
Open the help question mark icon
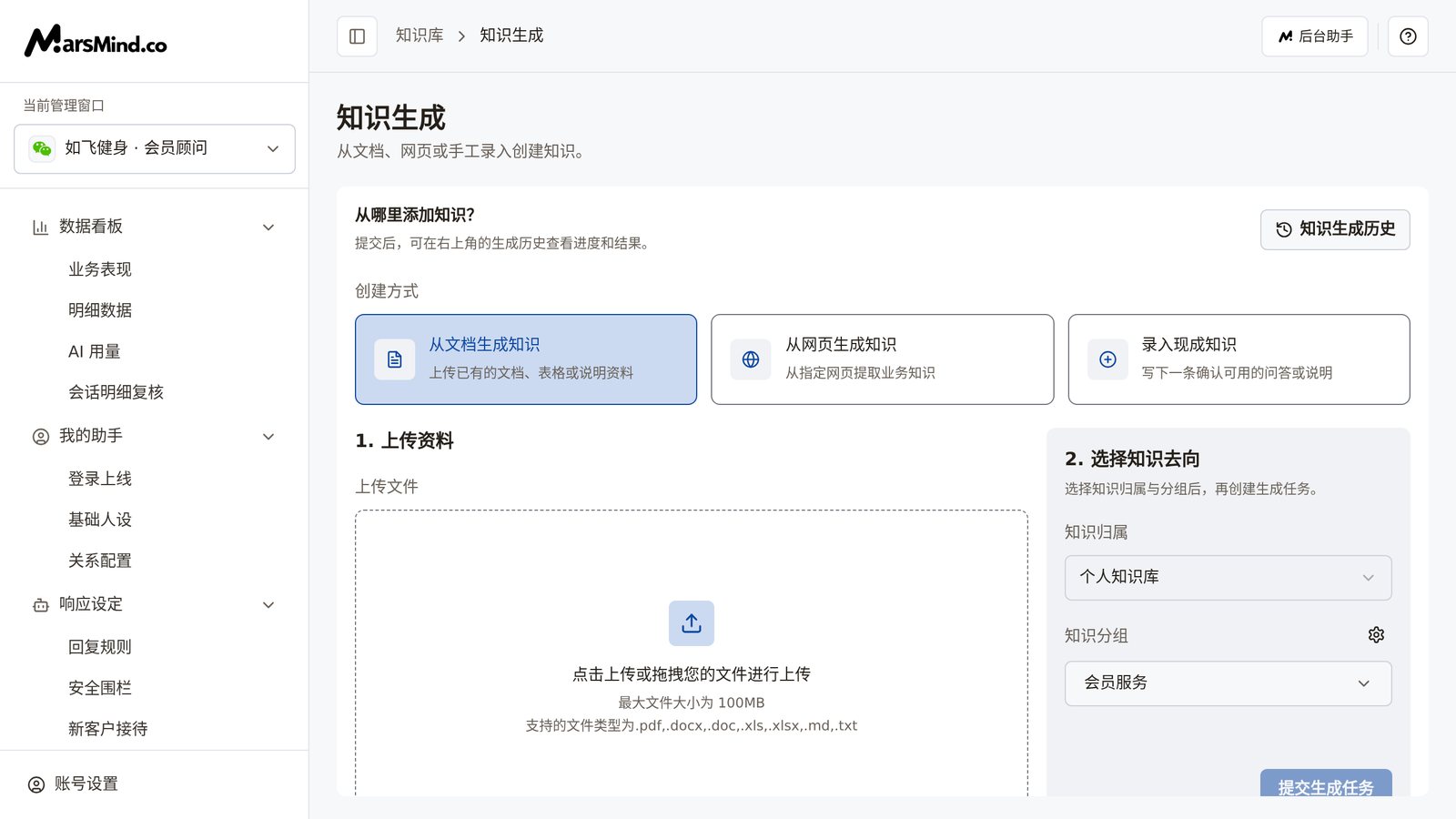pos(1408,36)
